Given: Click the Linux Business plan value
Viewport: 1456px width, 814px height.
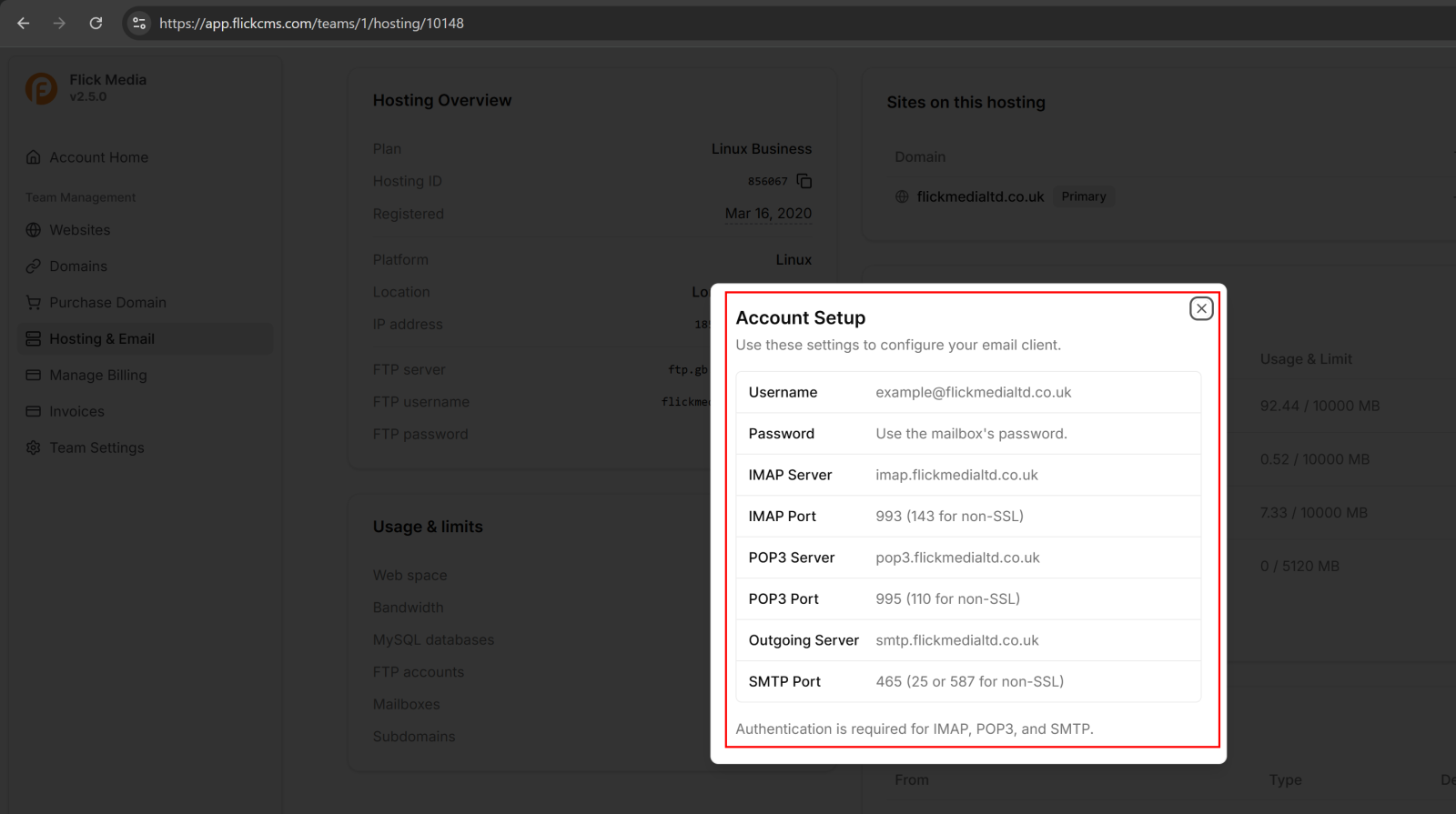Looking at the screenshot, I should click(762, 148).
